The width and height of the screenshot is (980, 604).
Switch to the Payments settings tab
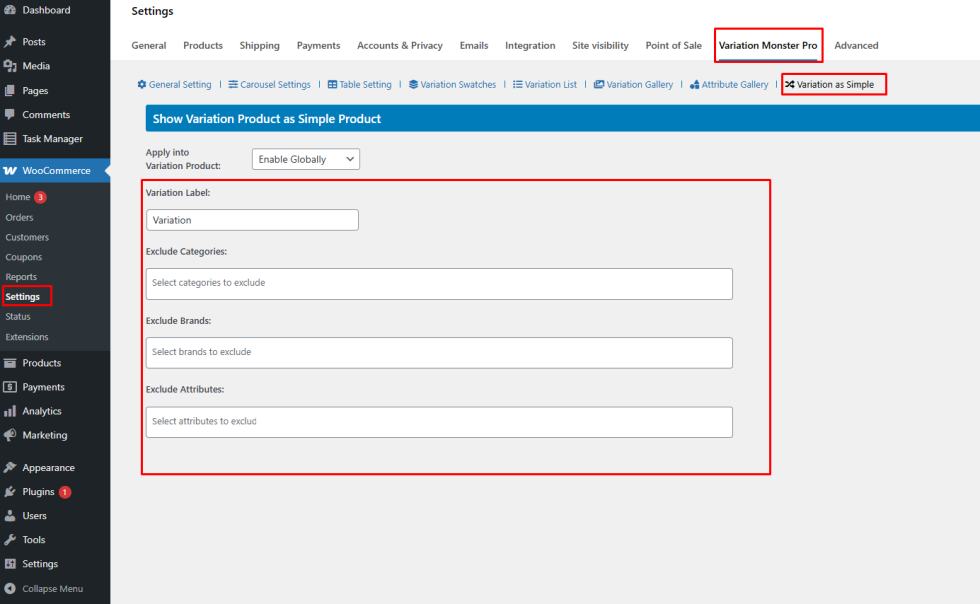(318, 46)
